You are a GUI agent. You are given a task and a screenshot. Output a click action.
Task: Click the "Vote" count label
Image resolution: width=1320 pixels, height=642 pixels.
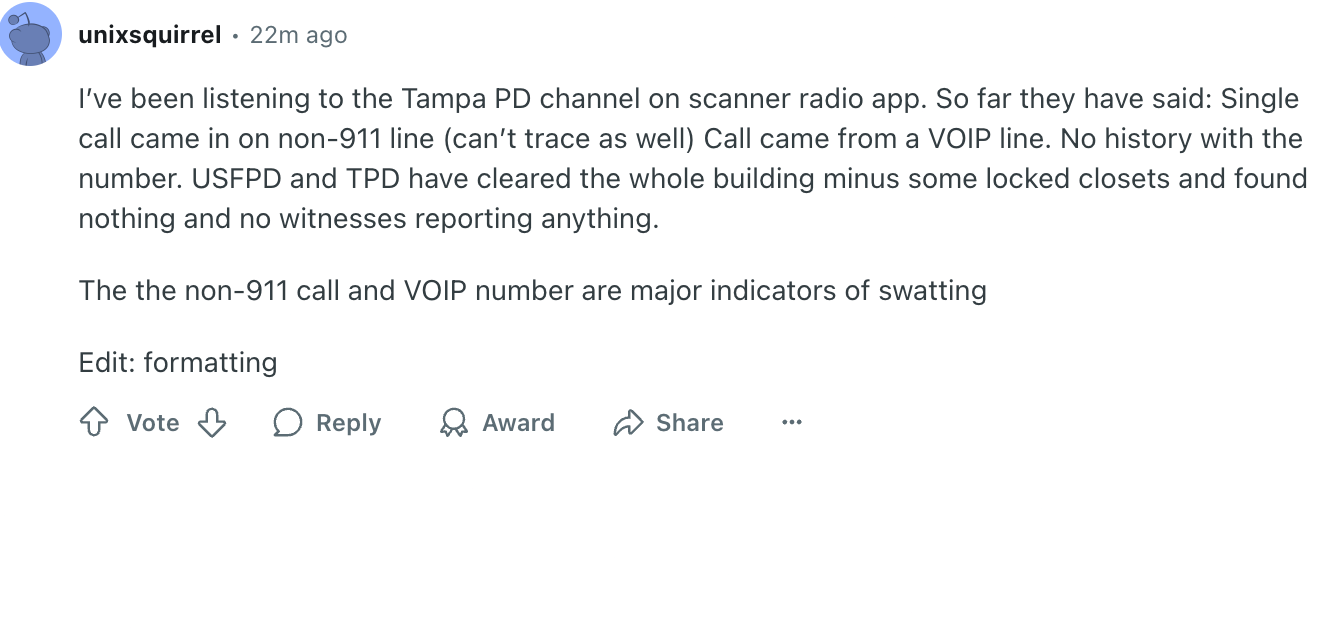[x=153, y=423]
